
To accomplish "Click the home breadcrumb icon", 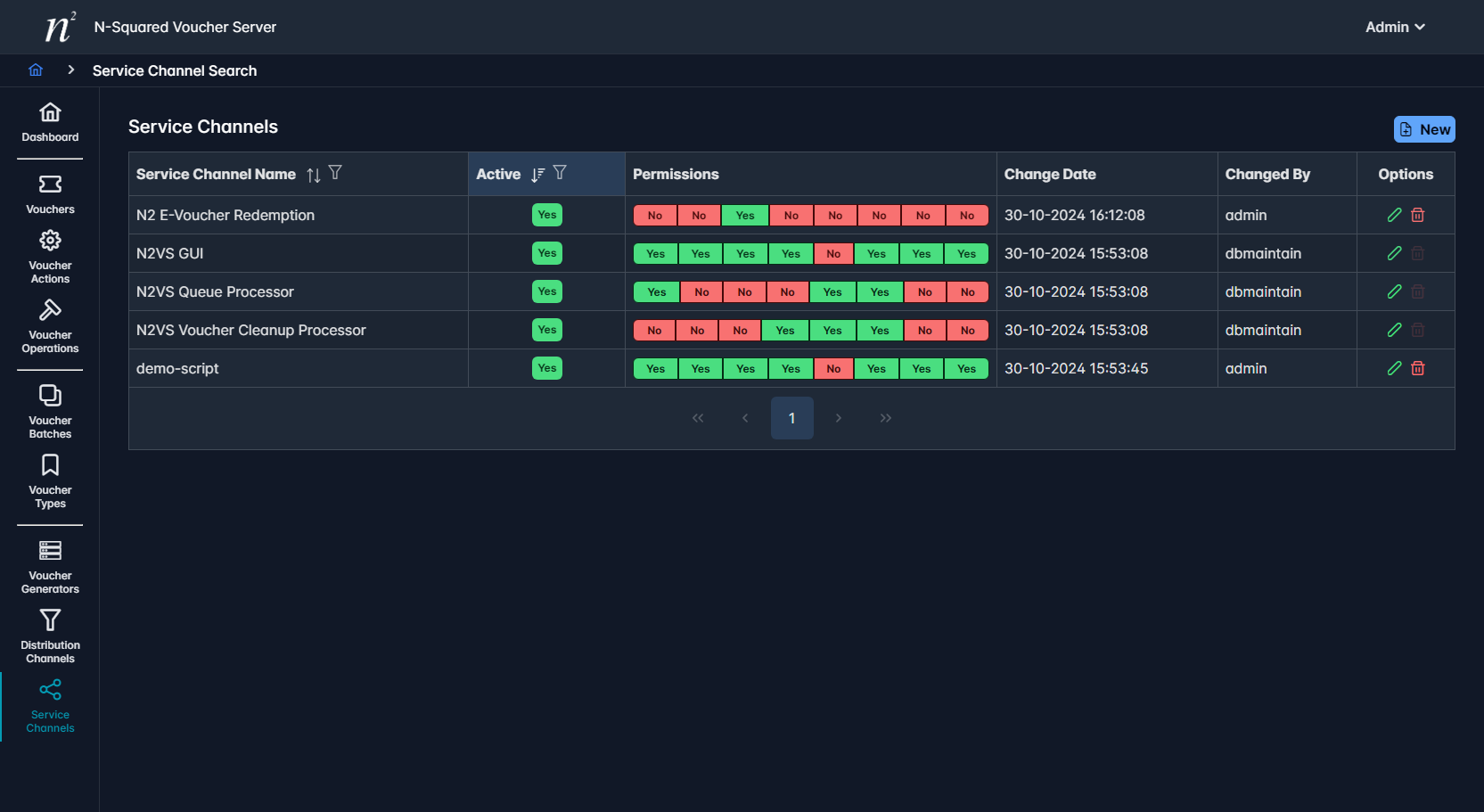I will pos(36,70).
